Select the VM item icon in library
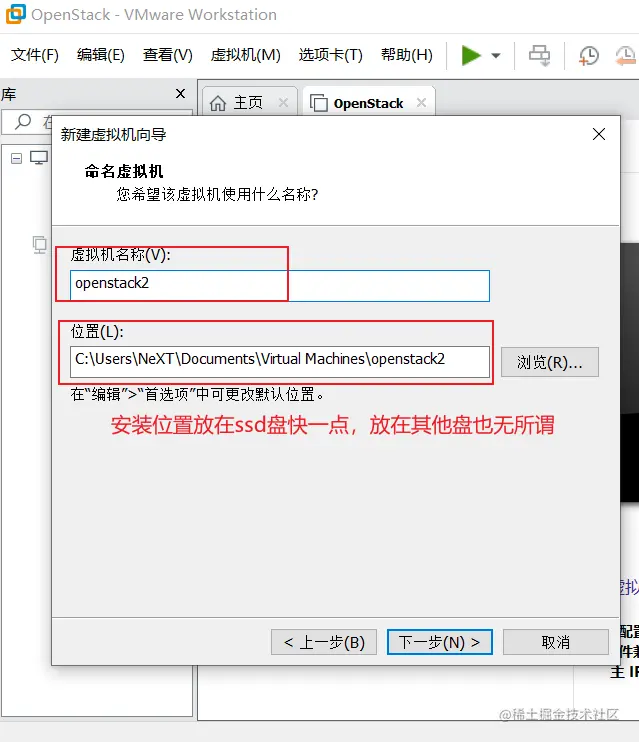The image size is (639, 742). coord(39,245)
